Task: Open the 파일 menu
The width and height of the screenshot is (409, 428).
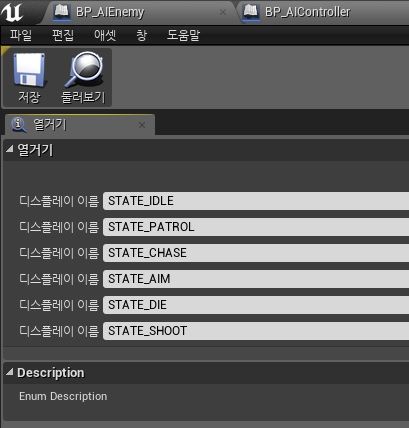Action: [21, 35]
